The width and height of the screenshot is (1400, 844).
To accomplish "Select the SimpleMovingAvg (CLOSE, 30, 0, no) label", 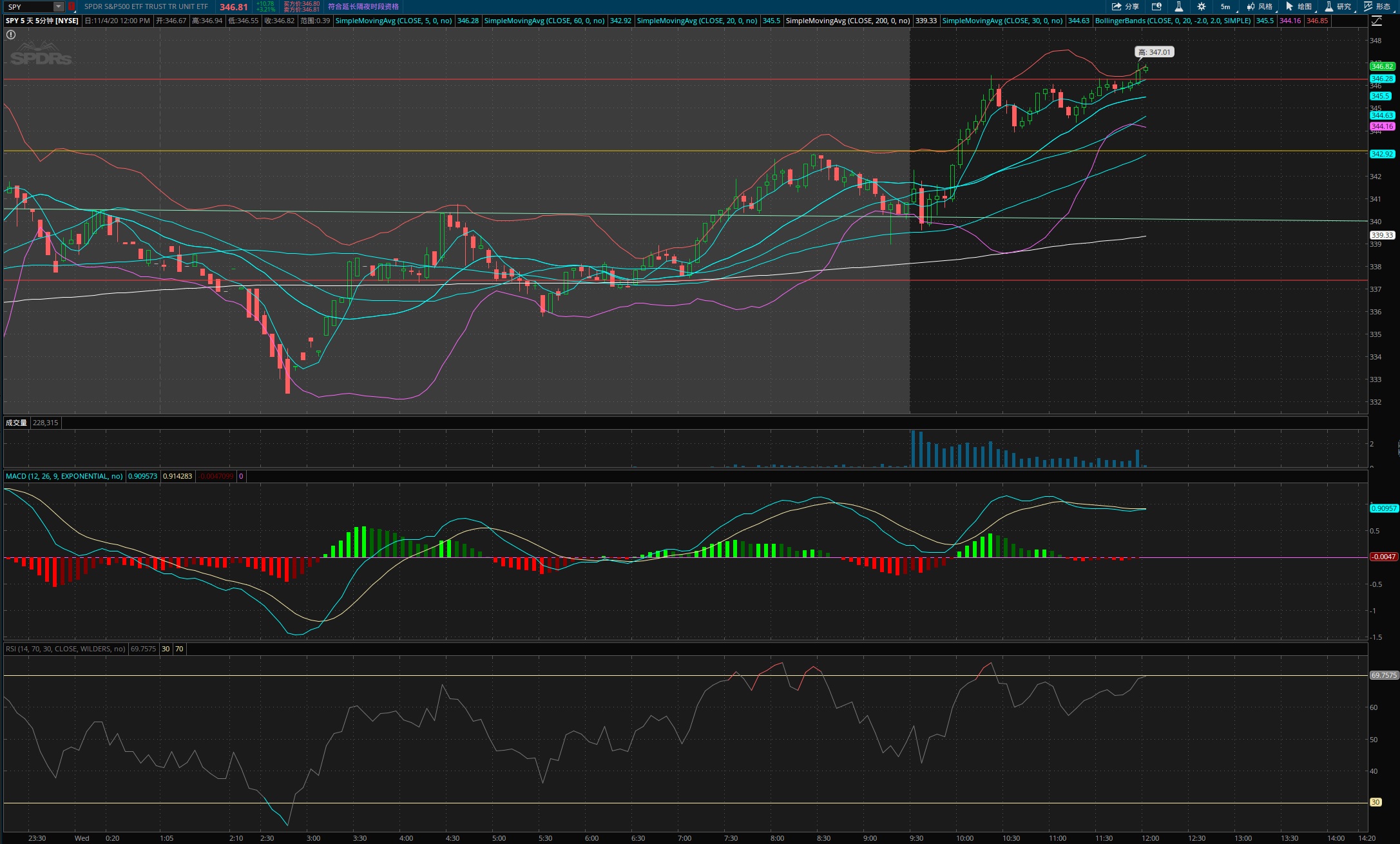I will click(1002, 21).
